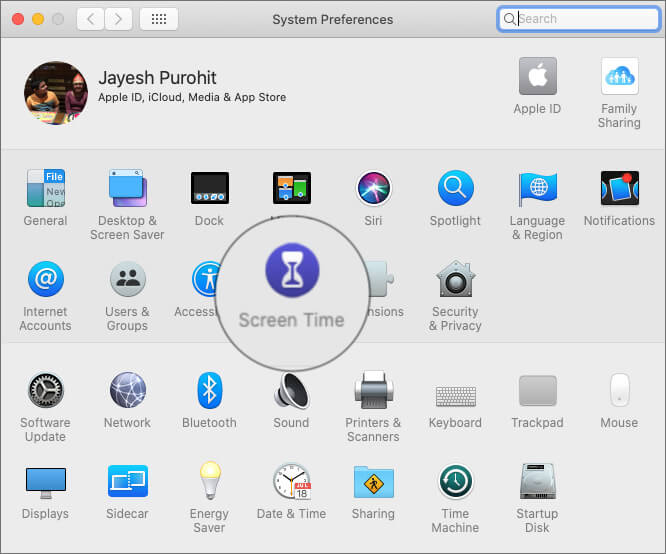Open Time Machine preferences
This screenshot has height=554, width=666.
point(455,481)
